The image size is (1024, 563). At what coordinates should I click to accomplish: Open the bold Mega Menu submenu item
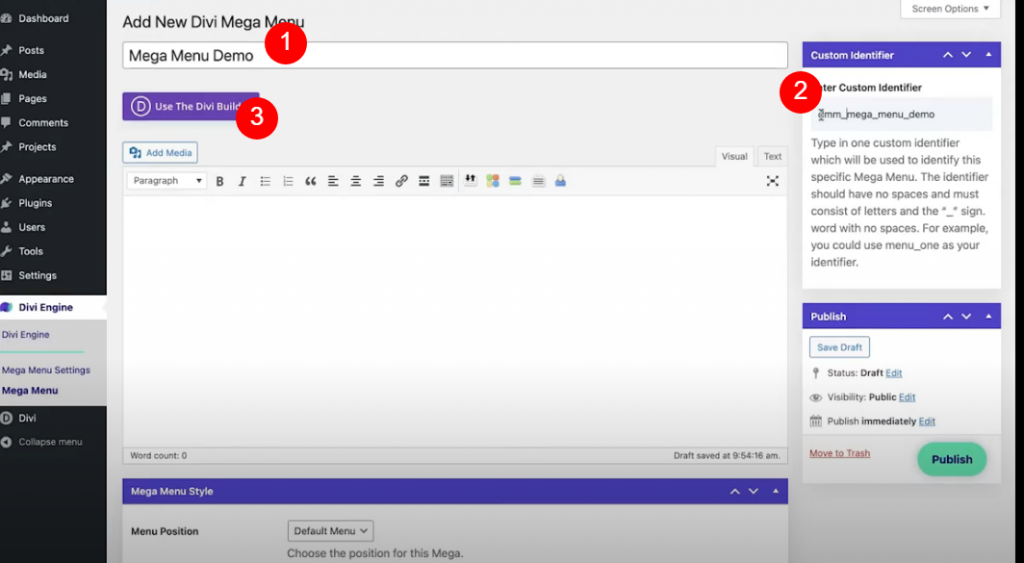click(x=30, y=391)
